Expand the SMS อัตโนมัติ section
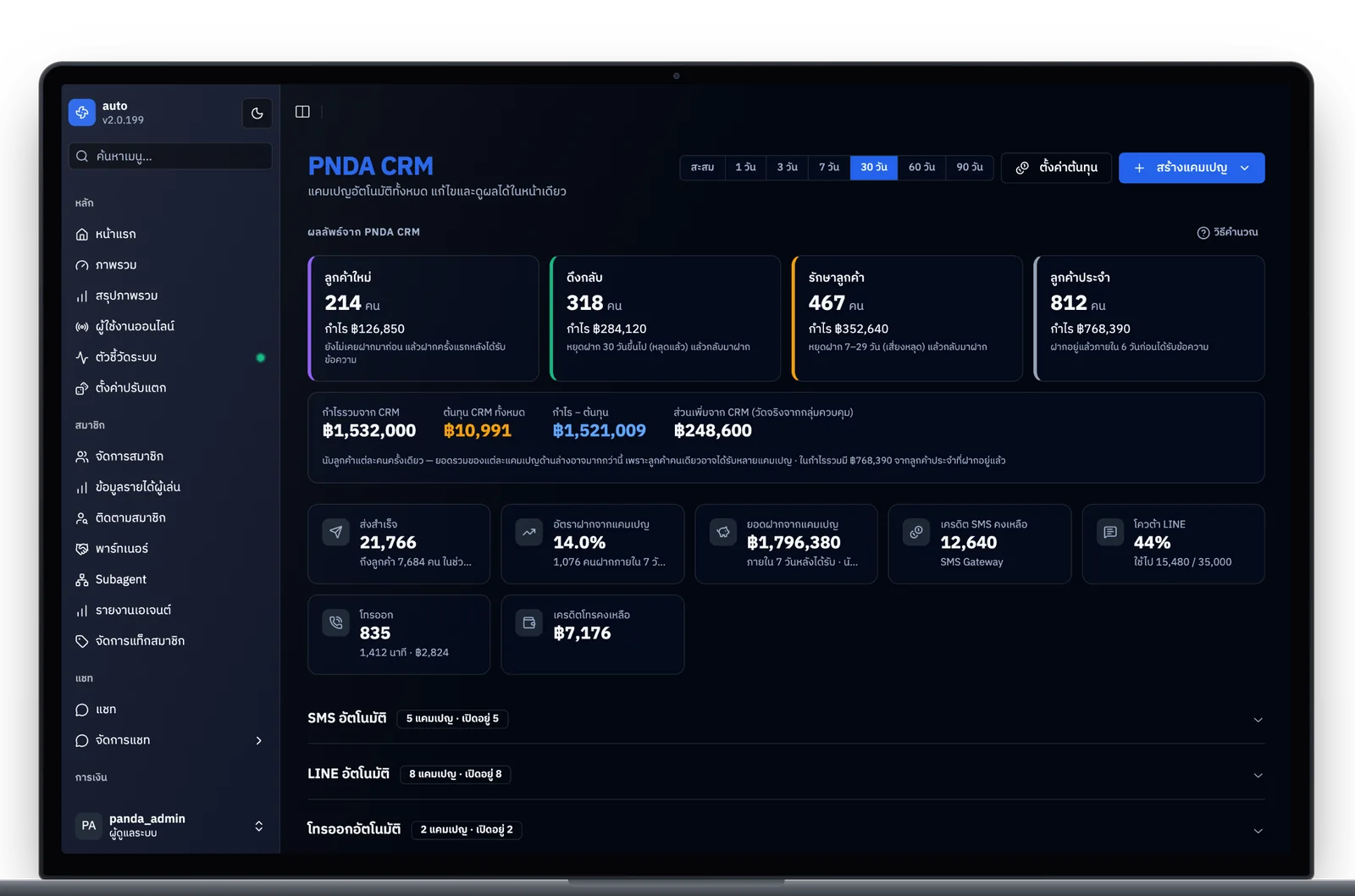 pos(786,718)
